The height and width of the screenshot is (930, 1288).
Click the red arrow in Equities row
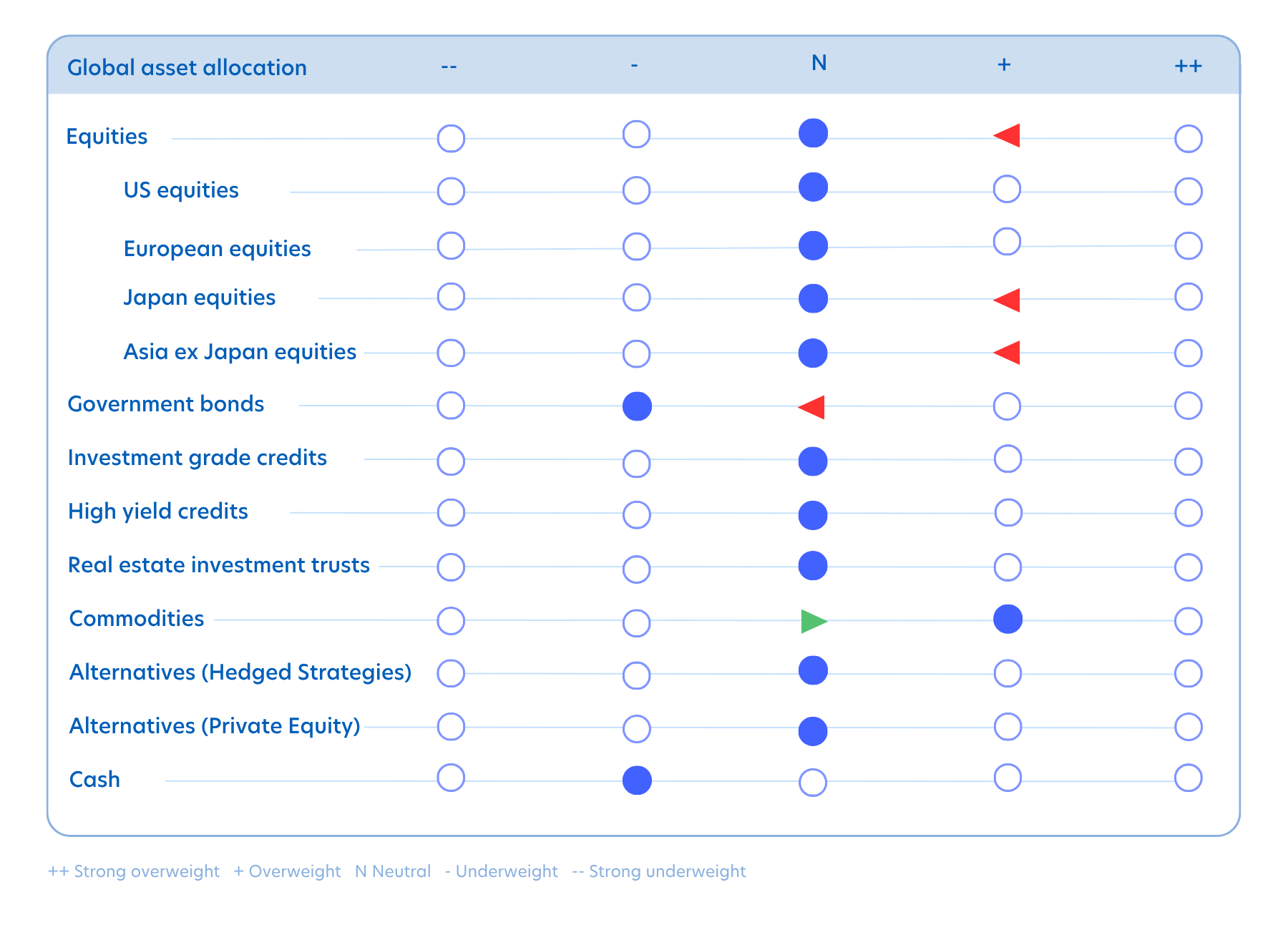click(1008, 135)
